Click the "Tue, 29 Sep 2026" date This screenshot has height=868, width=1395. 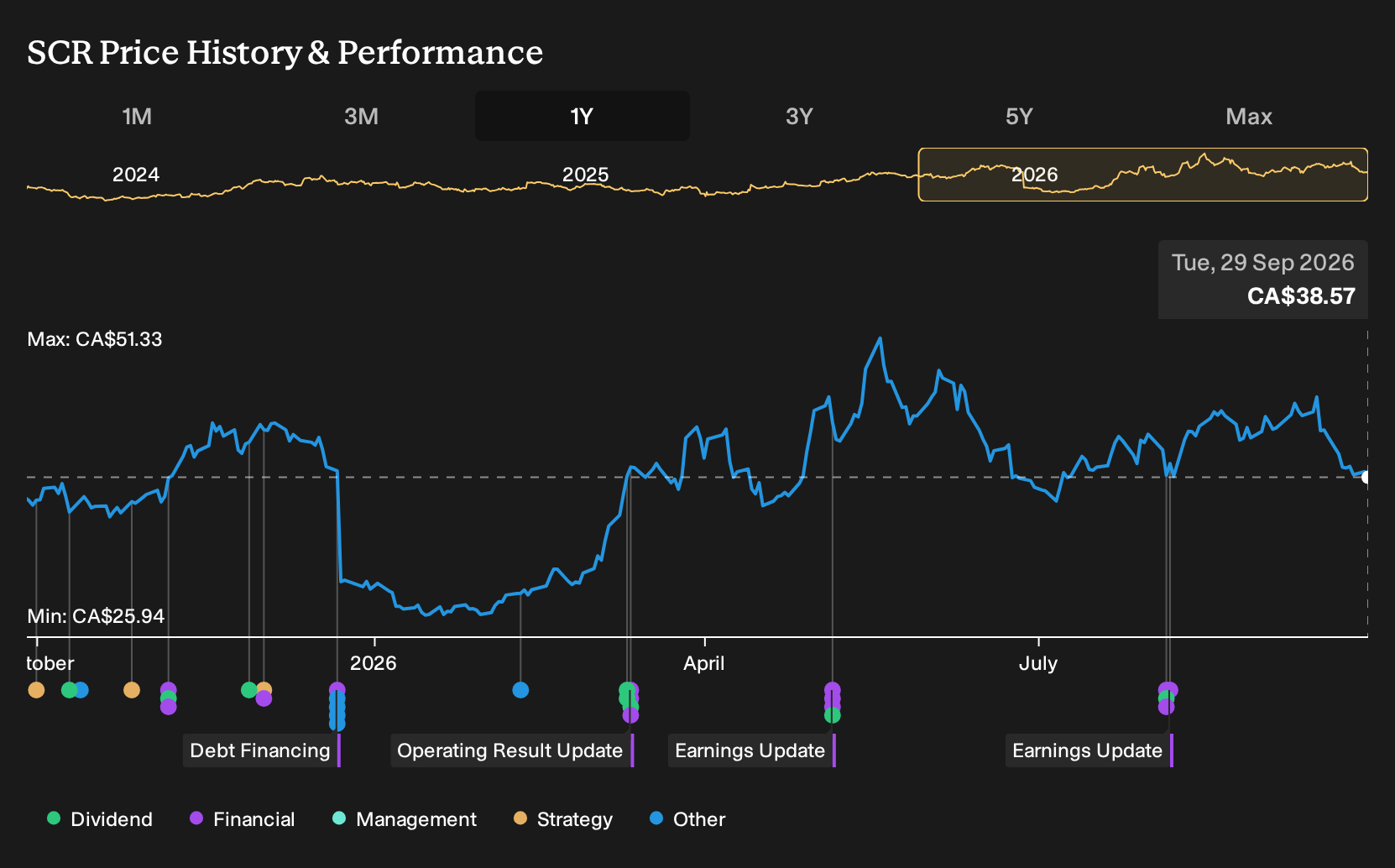1263,263
